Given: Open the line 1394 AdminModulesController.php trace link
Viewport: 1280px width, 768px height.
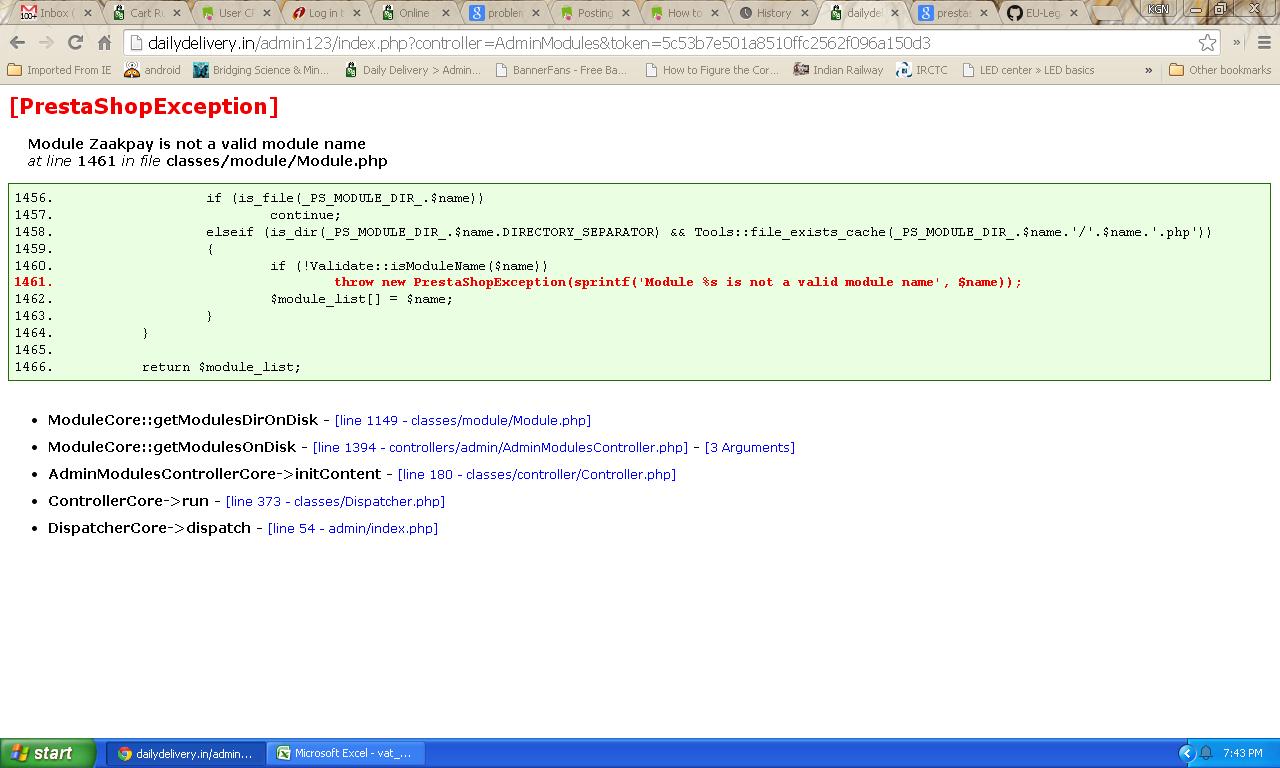Looking at the screenshot, I should 500,448.
